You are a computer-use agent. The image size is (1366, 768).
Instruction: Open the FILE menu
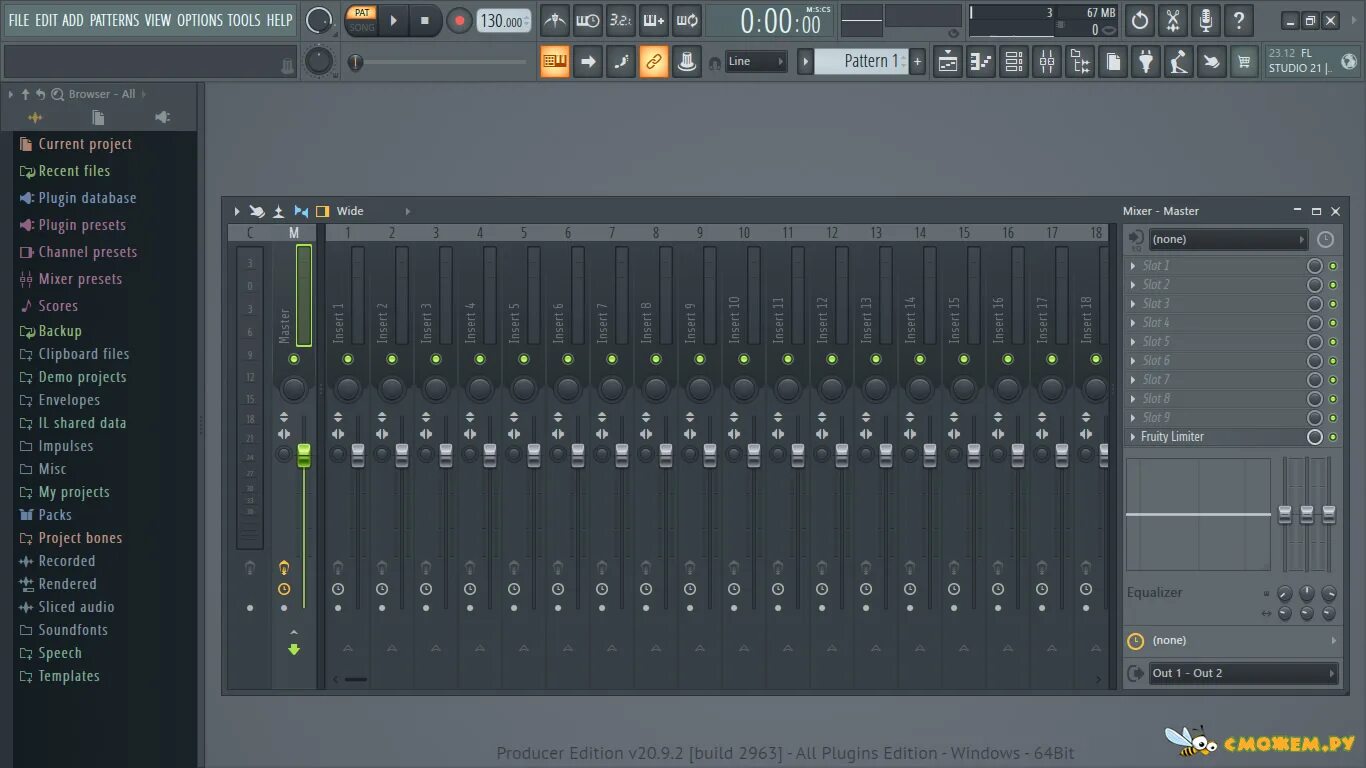19,20
